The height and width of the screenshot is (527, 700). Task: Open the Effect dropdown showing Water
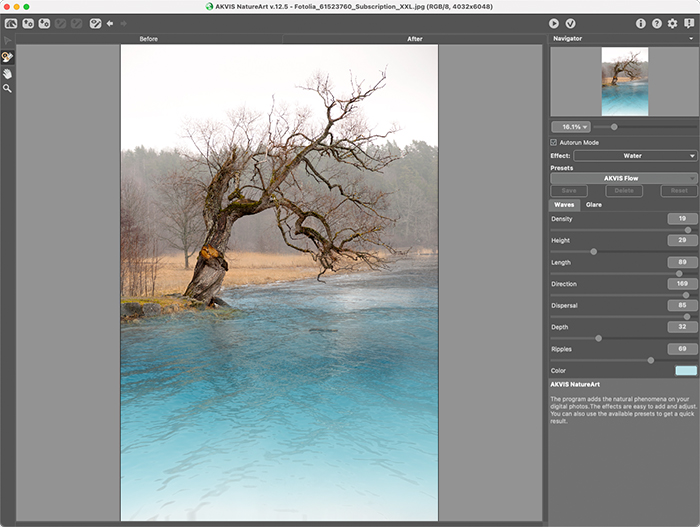click(635, 156)
